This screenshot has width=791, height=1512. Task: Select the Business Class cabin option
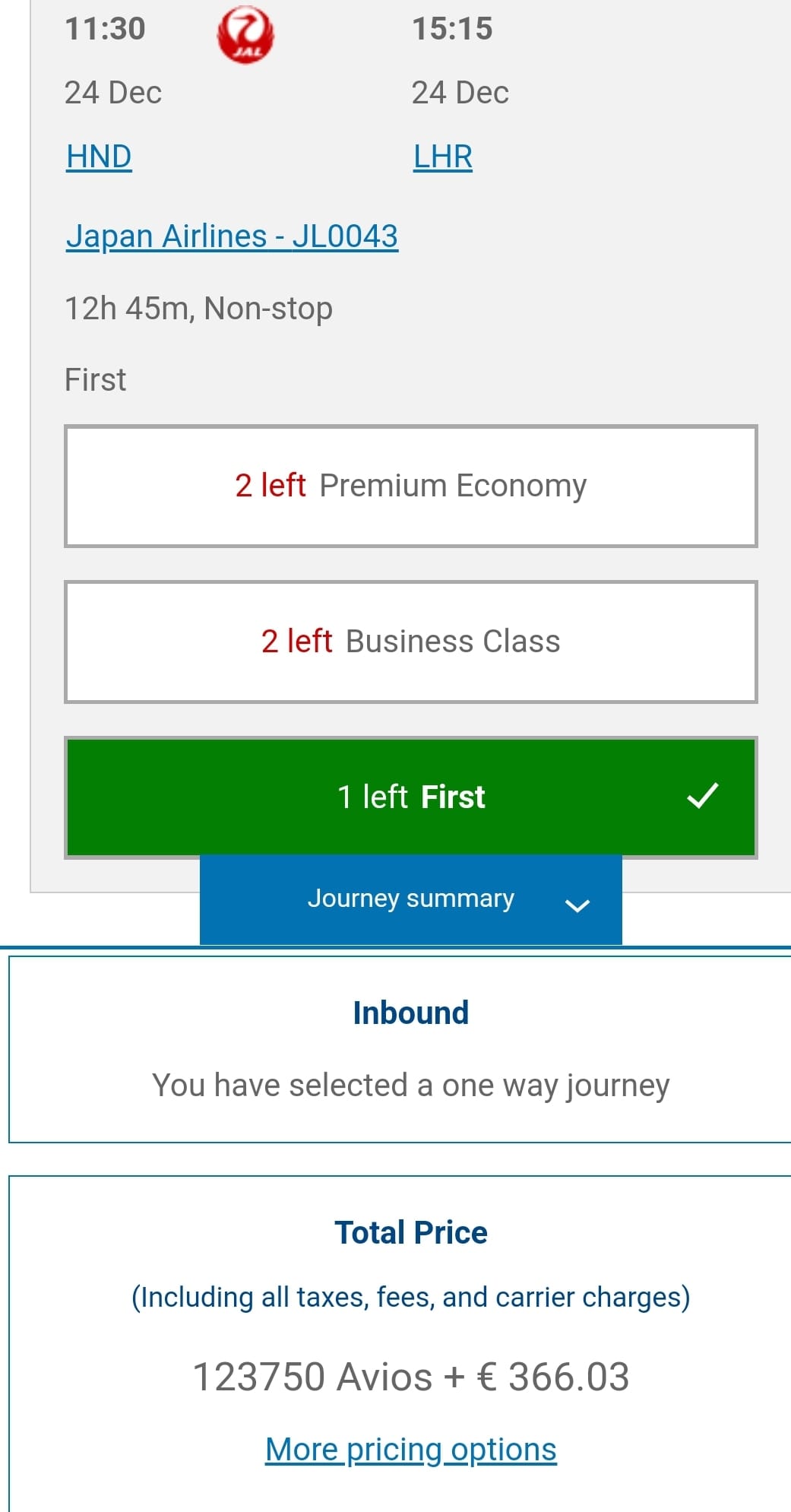[410, 642]
